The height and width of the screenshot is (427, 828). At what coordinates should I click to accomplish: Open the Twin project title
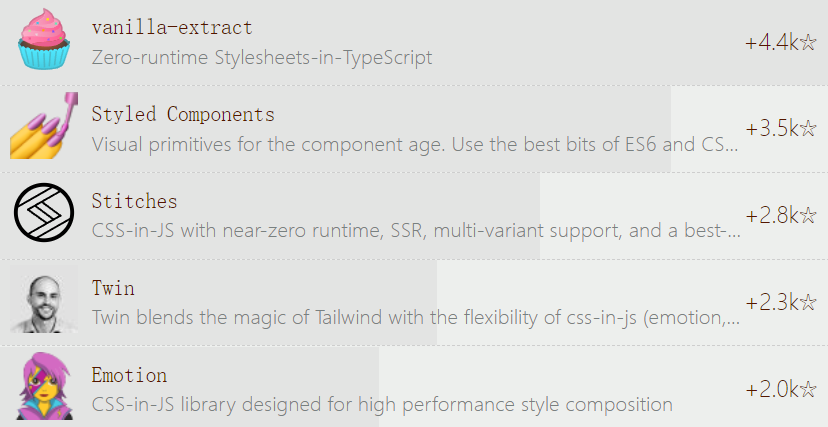coord(113,288)
